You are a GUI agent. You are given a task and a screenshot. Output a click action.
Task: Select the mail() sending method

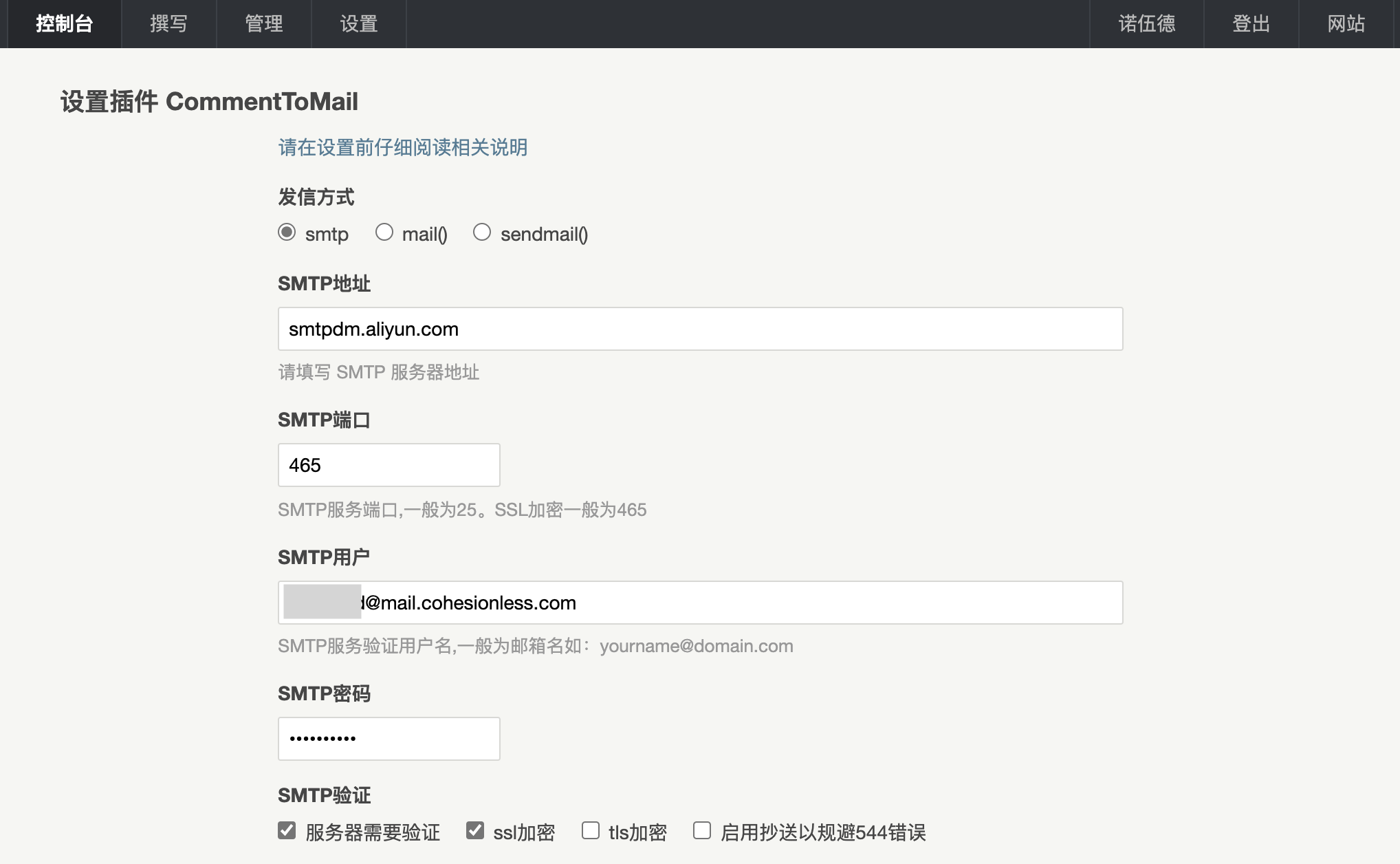click(384, 233)
